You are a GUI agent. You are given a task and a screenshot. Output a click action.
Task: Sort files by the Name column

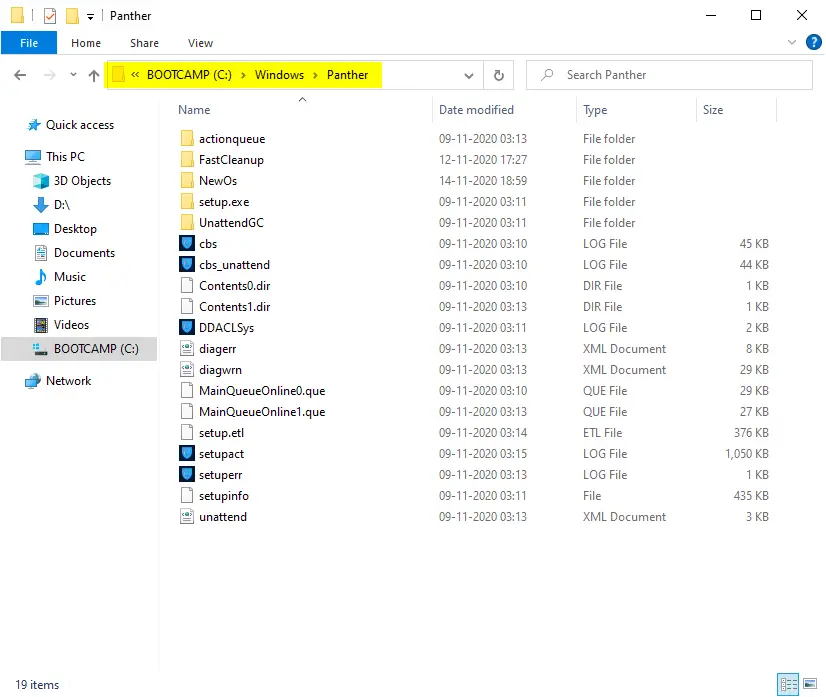tap(194, 110)
